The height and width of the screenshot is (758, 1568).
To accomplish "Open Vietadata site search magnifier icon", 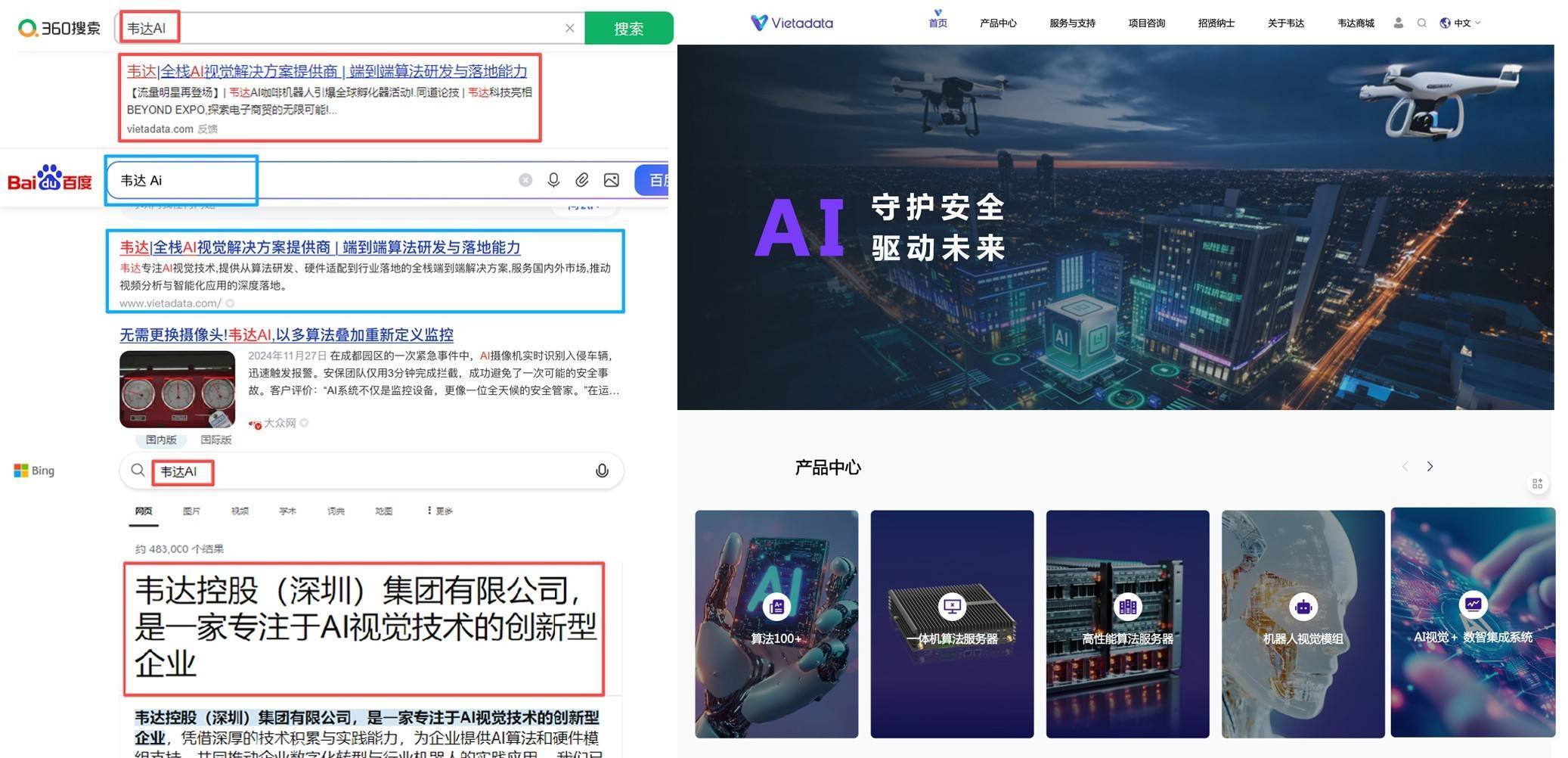I will [1423, 23].
